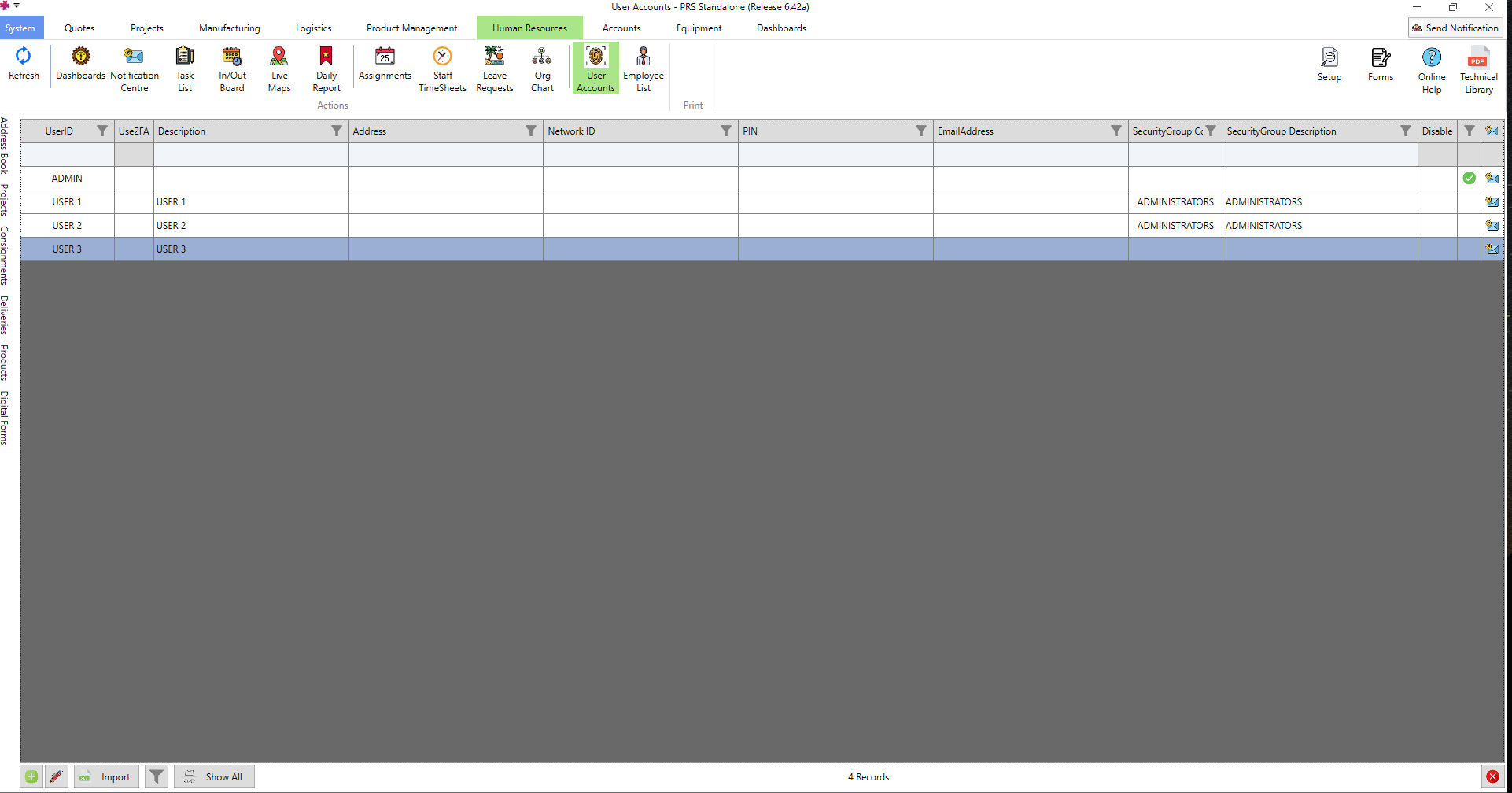
Task: Toggle the green check in ADMIN row
Action: tap(1469, 179)
